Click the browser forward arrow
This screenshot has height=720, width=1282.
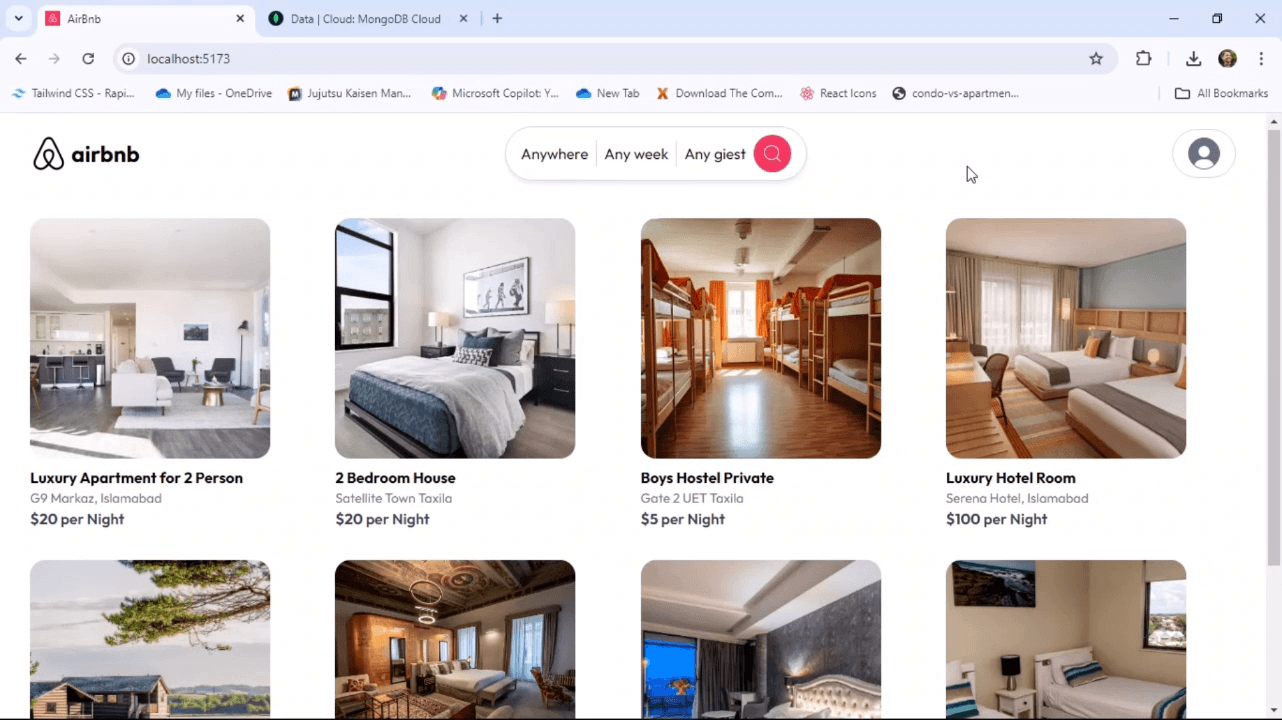[54, 59]
